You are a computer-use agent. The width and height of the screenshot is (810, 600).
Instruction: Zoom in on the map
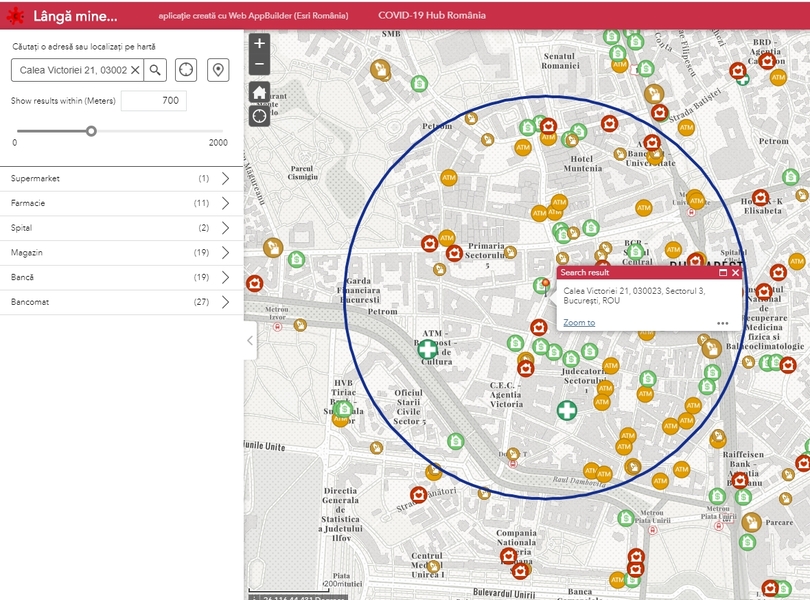click(260, 44)
